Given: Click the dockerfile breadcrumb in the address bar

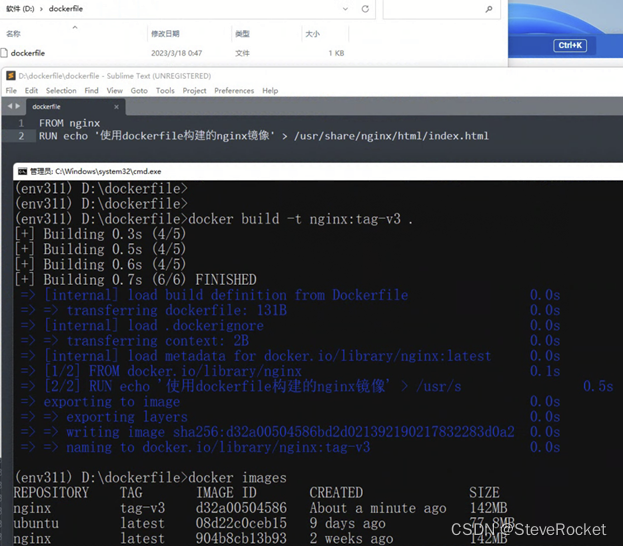Looking at the screenshot, I should pos(66,8).
